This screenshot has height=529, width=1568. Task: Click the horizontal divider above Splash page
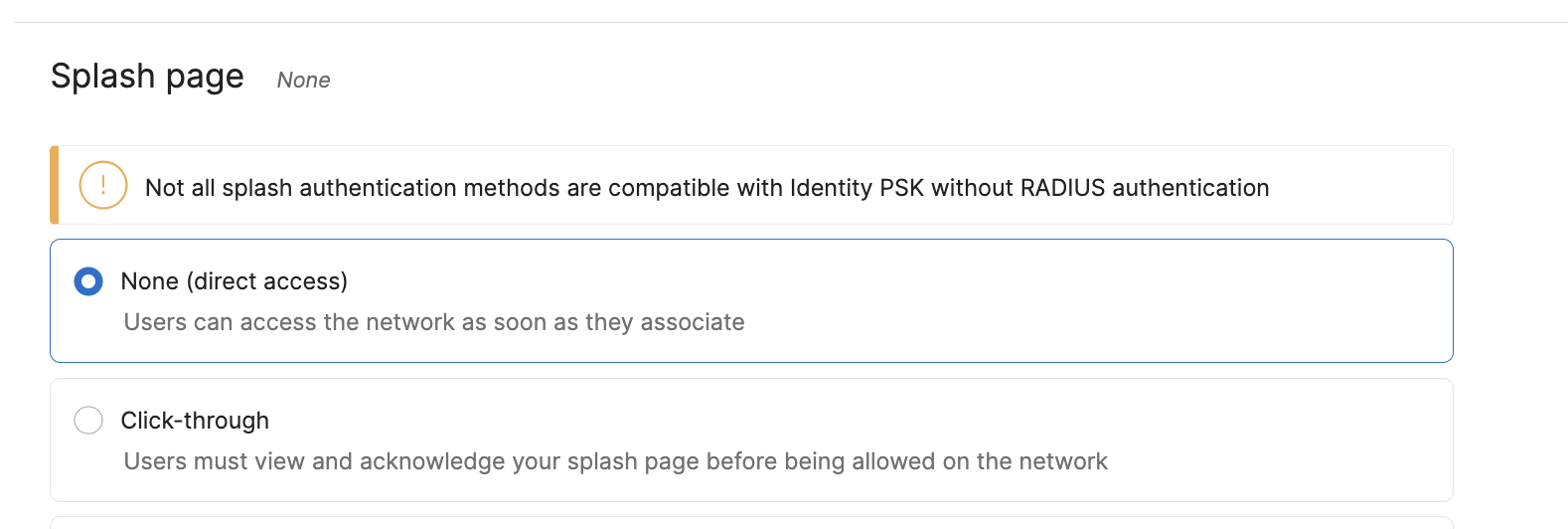coord(784,22)
